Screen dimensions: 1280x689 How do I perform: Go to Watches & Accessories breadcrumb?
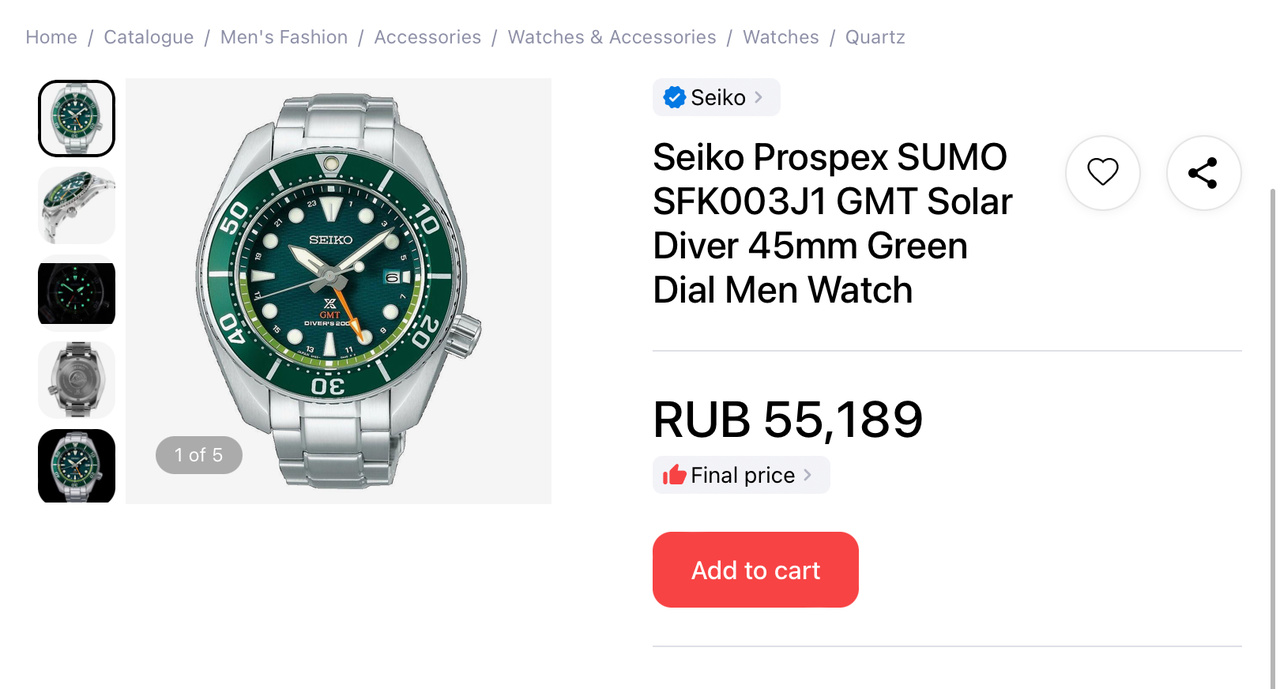[x=612, y=37]
